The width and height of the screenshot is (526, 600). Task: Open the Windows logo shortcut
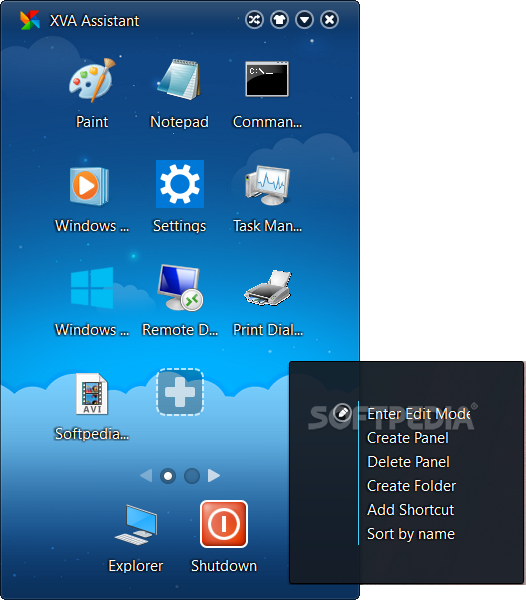[x=92, y=288]
